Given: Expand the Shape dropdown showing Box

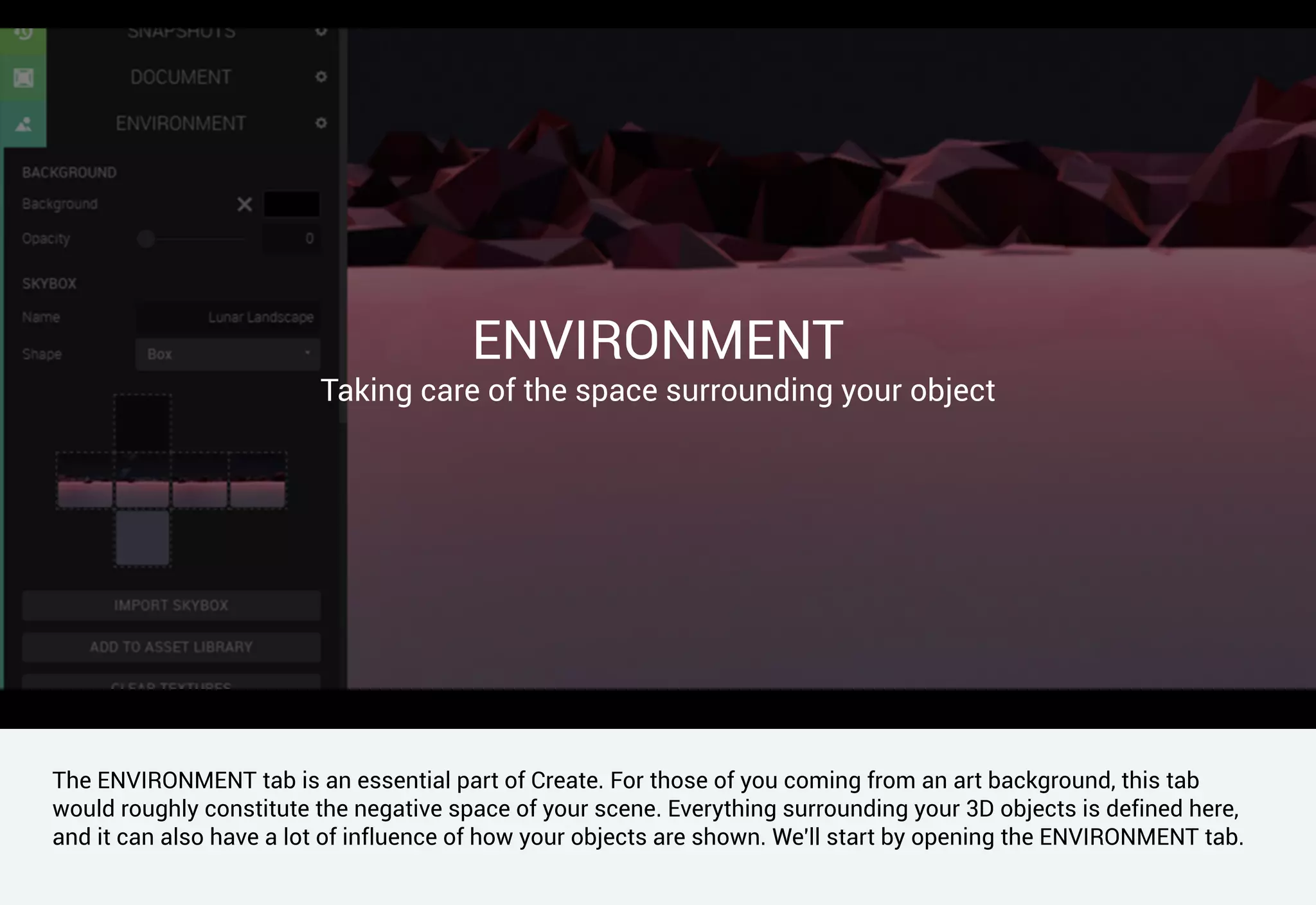Looking at the screenshot, I should (x=228, y=354).
